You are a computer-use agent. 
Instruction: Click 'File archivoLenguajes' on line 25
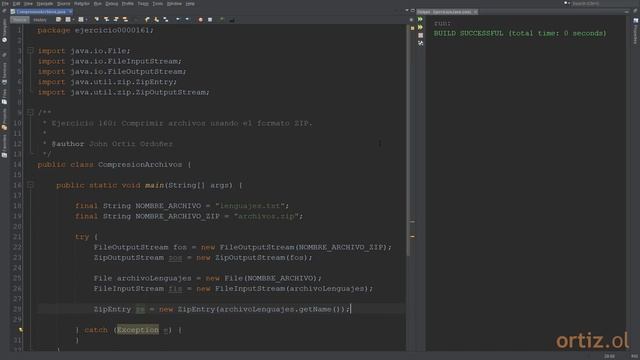(142, 278)
